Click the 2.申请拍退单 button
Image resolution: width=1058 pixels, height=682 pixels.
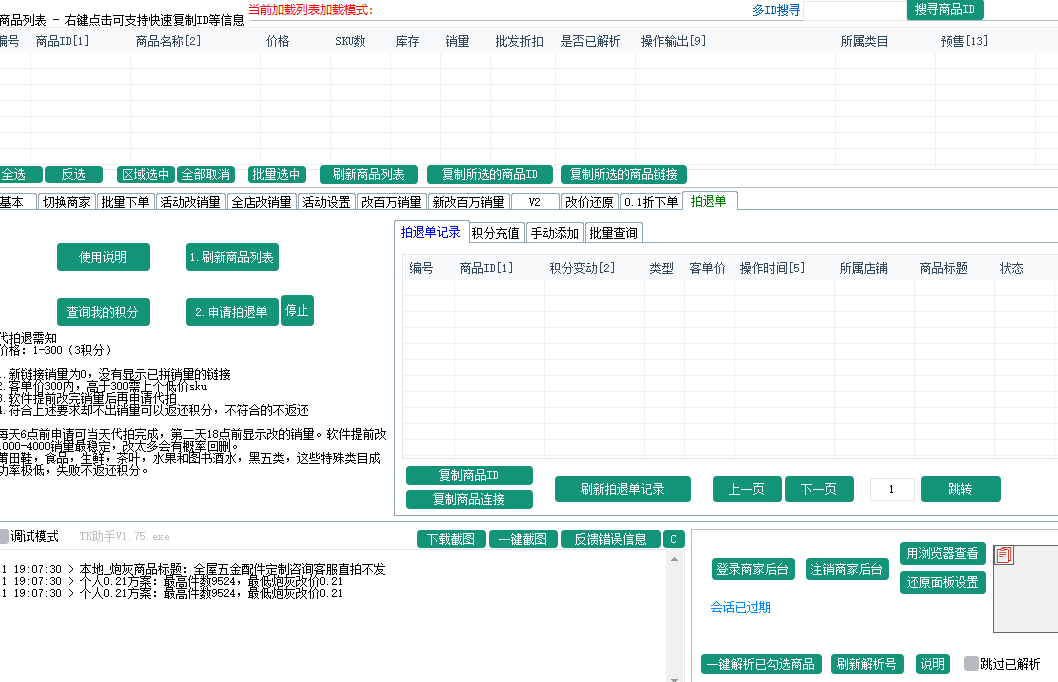click(x=232, y=312)
